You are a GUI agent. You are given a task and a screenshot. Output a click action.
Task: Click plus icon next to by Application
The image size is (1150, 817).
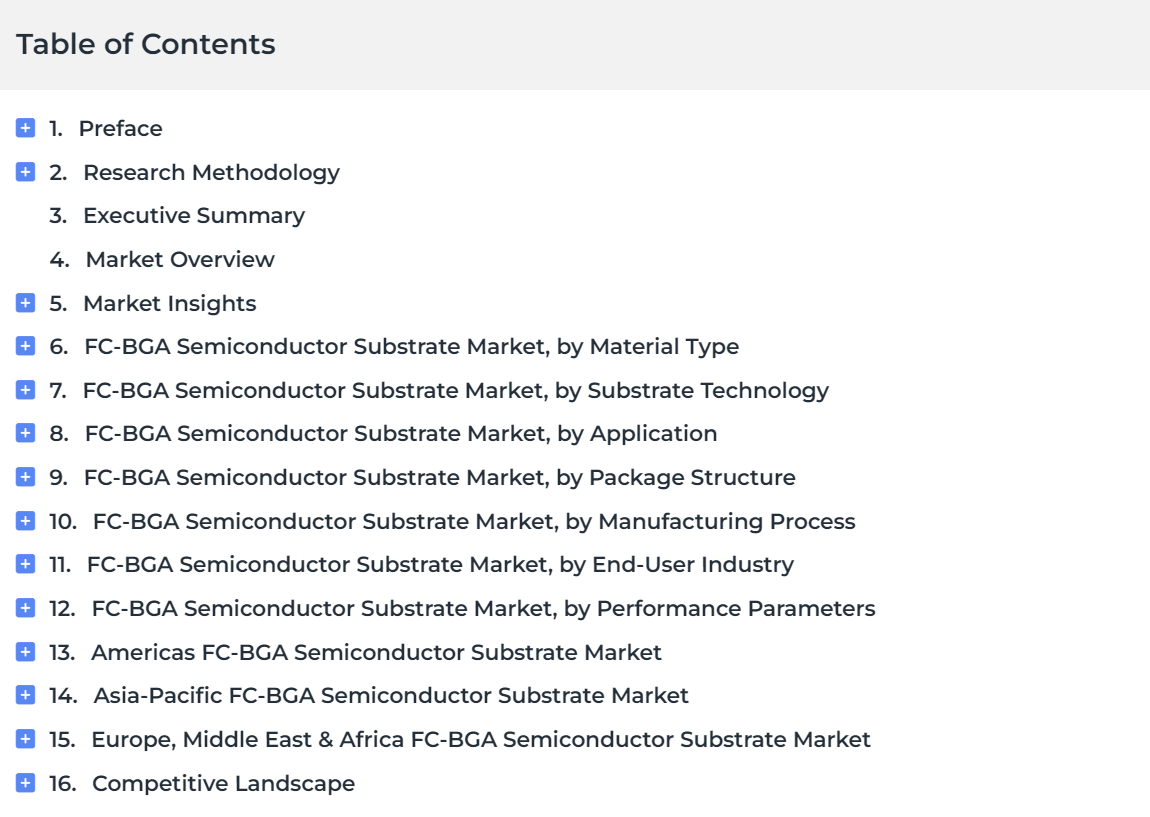click(25, 433)
